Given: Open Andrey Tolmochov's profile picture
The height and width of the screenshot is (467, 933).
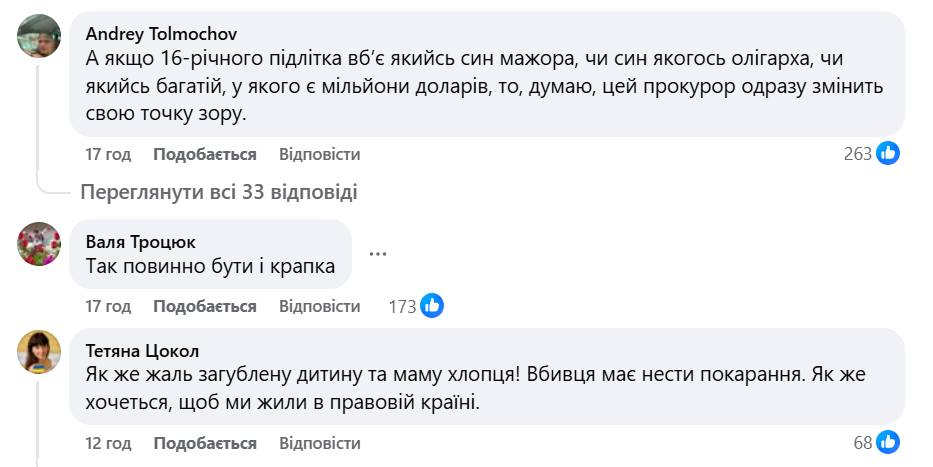Looking at the screenshot, I should click(40, 39).
